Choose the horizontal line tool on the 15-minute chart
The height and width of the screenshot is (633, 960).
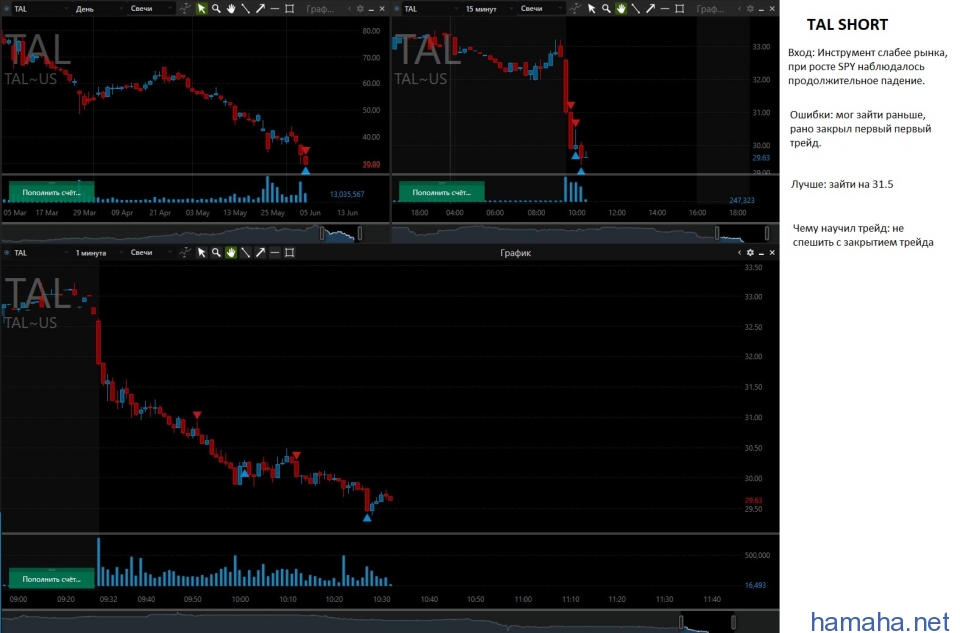(665, 9)
